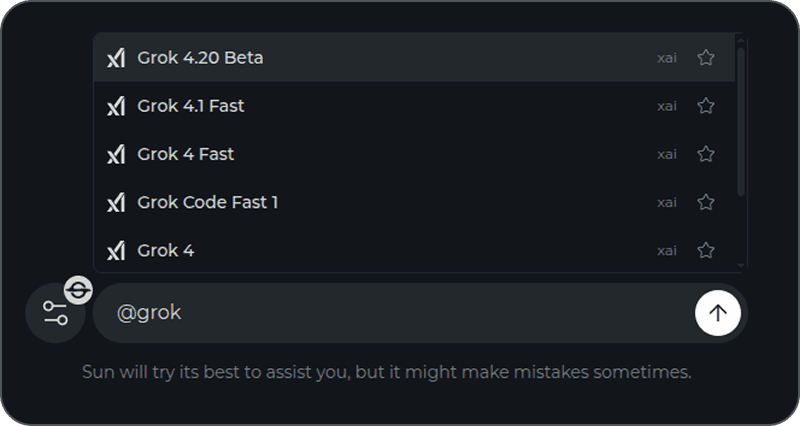Click the xai provider label for Grok 4.20 Beta

(667, 58)
